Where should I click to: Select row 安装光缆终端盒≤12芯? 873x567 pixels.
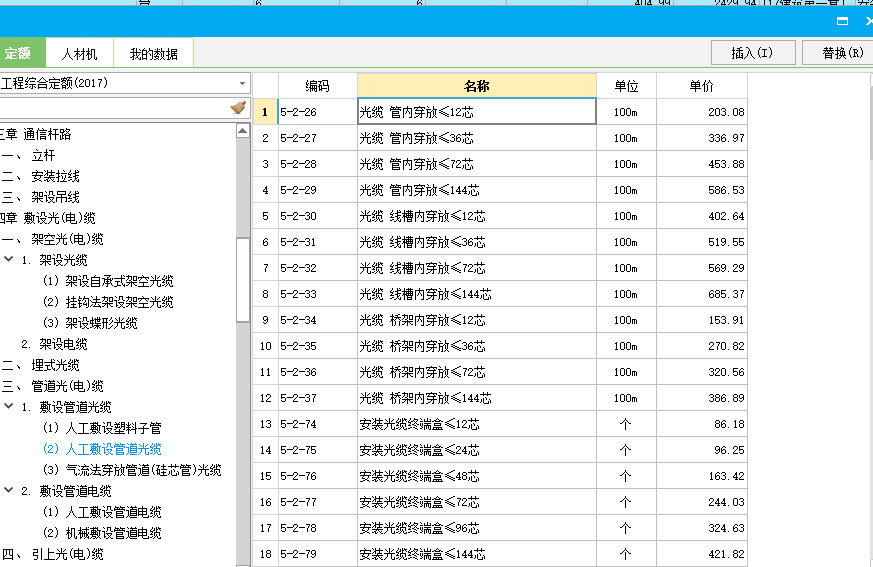pos(477,424)
